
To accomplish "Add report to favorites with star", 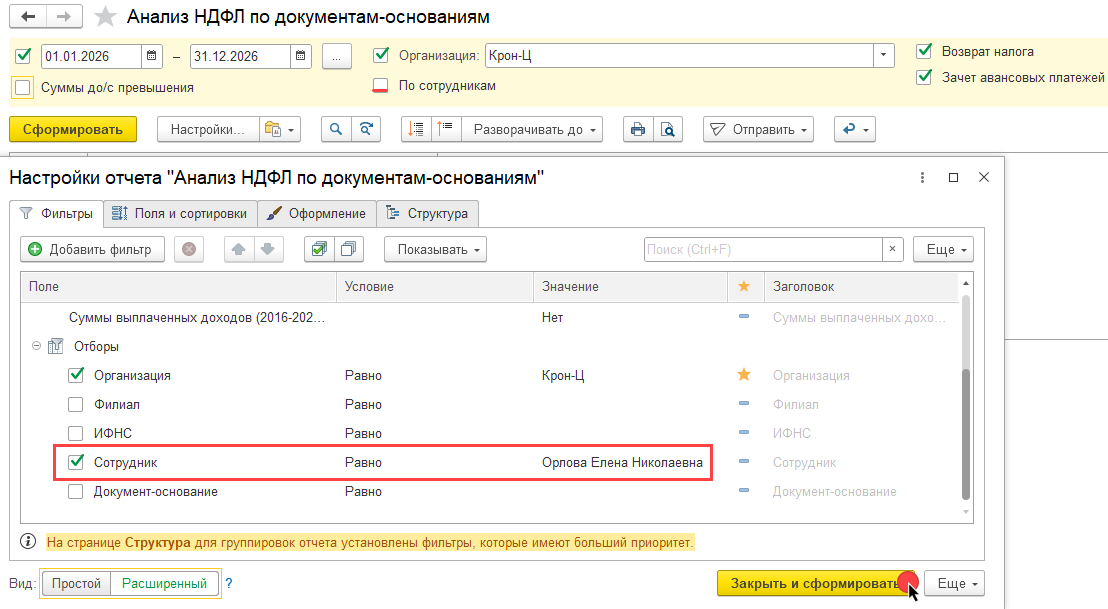I will [x=105, y=16].
